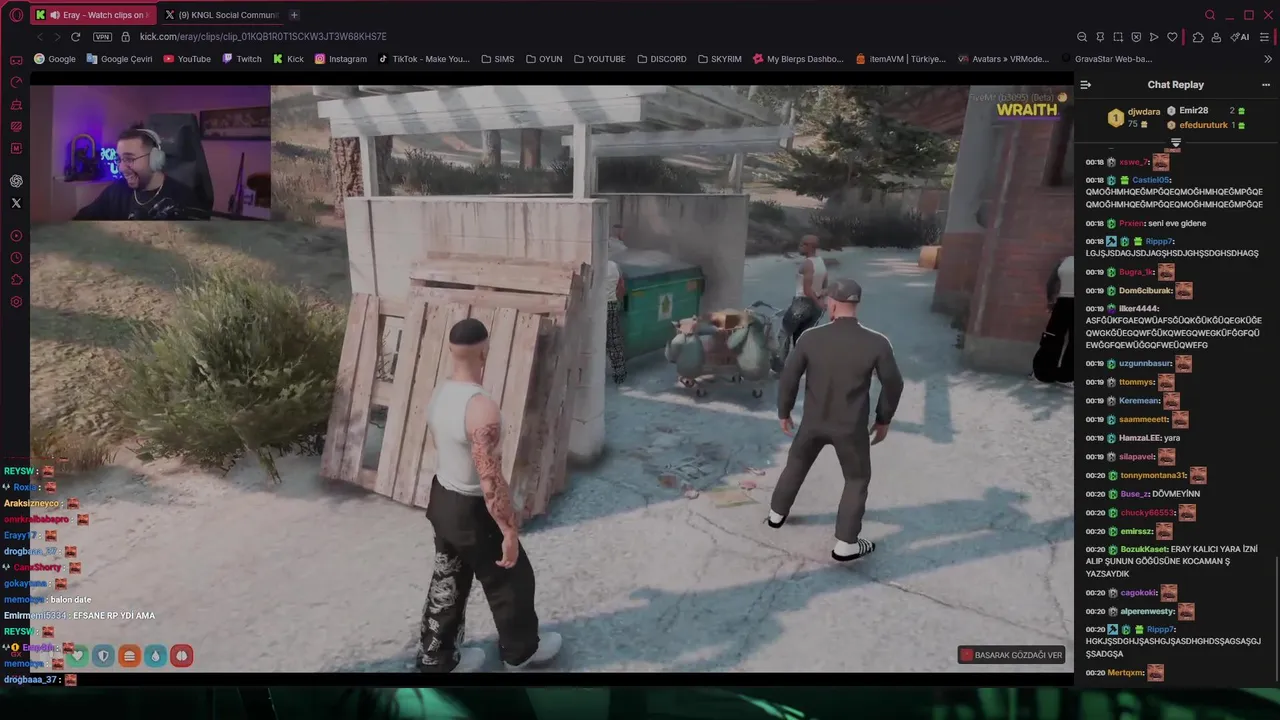This screenshot has height=720, width=1280.
Task: Select chat username ilker4444
Action: (1139, 308)
